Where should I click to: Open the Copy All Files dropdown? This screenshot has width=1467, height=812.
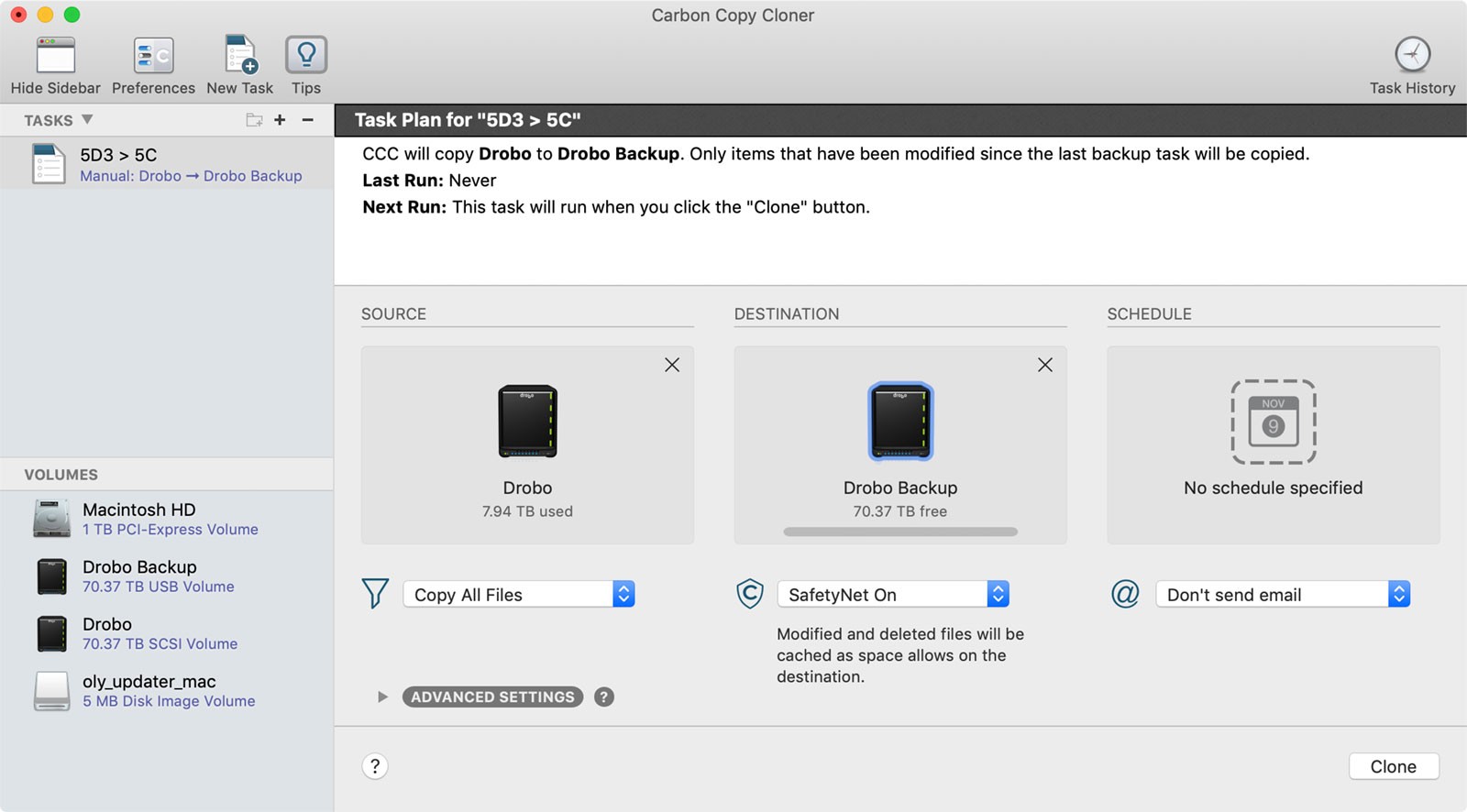tap(519, 595)
